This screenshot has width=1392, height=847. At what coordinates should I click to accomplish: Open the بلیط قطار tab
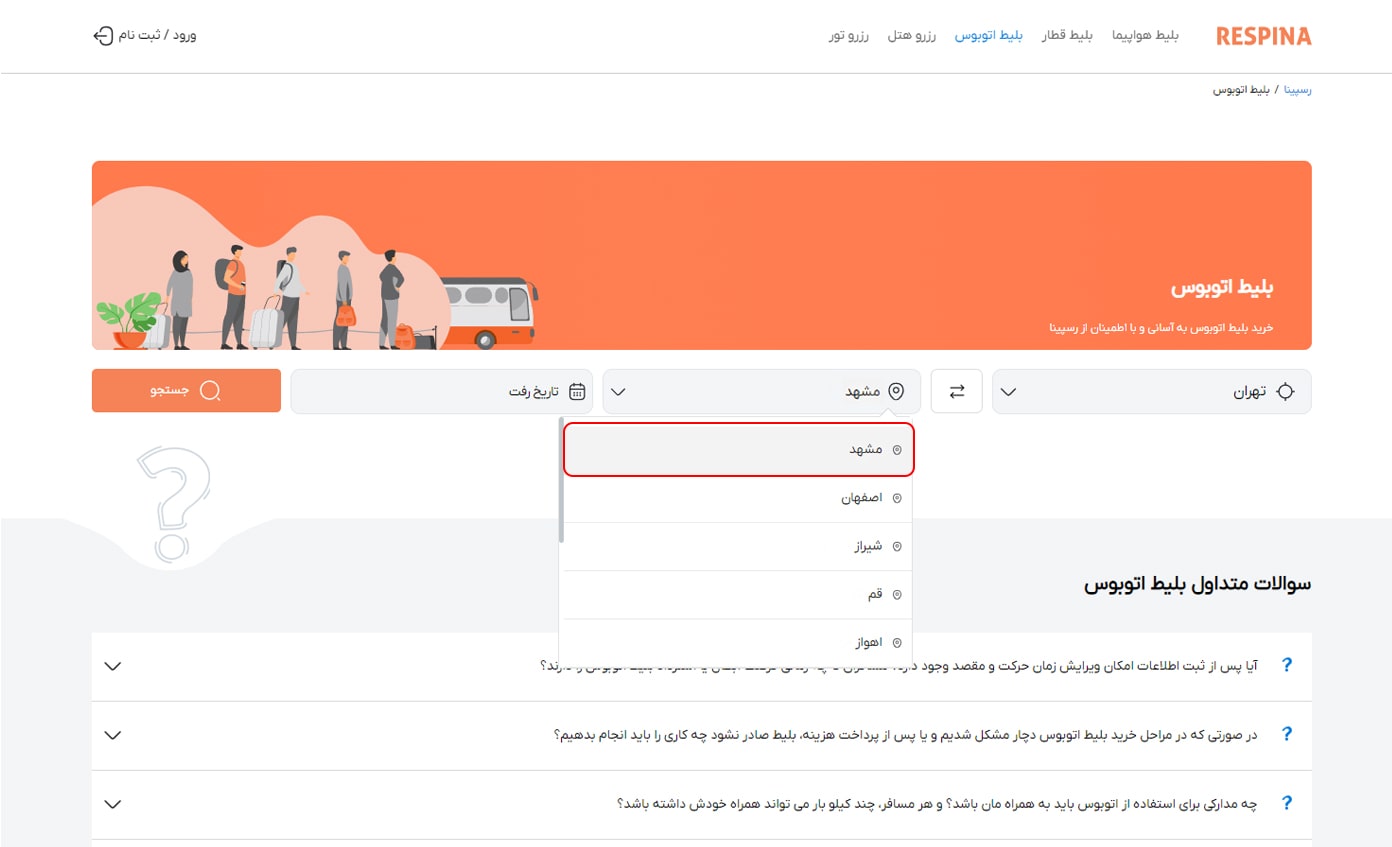[1066, 34]
